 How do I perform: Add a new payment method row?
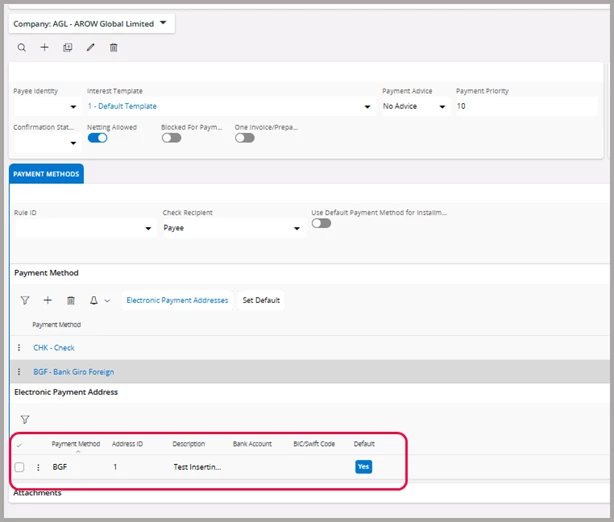point(48,300)
